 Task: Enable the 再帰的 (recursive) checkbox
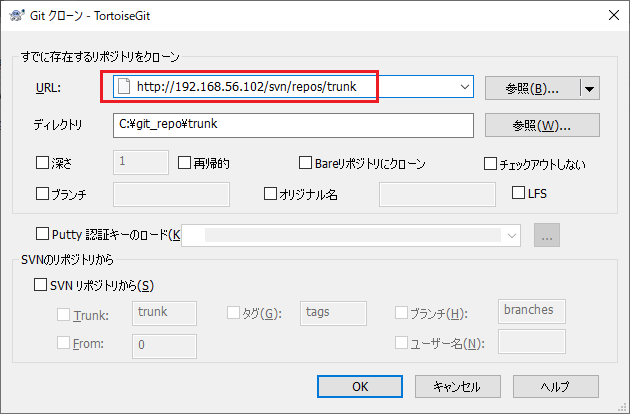click(x=184, y=163)
